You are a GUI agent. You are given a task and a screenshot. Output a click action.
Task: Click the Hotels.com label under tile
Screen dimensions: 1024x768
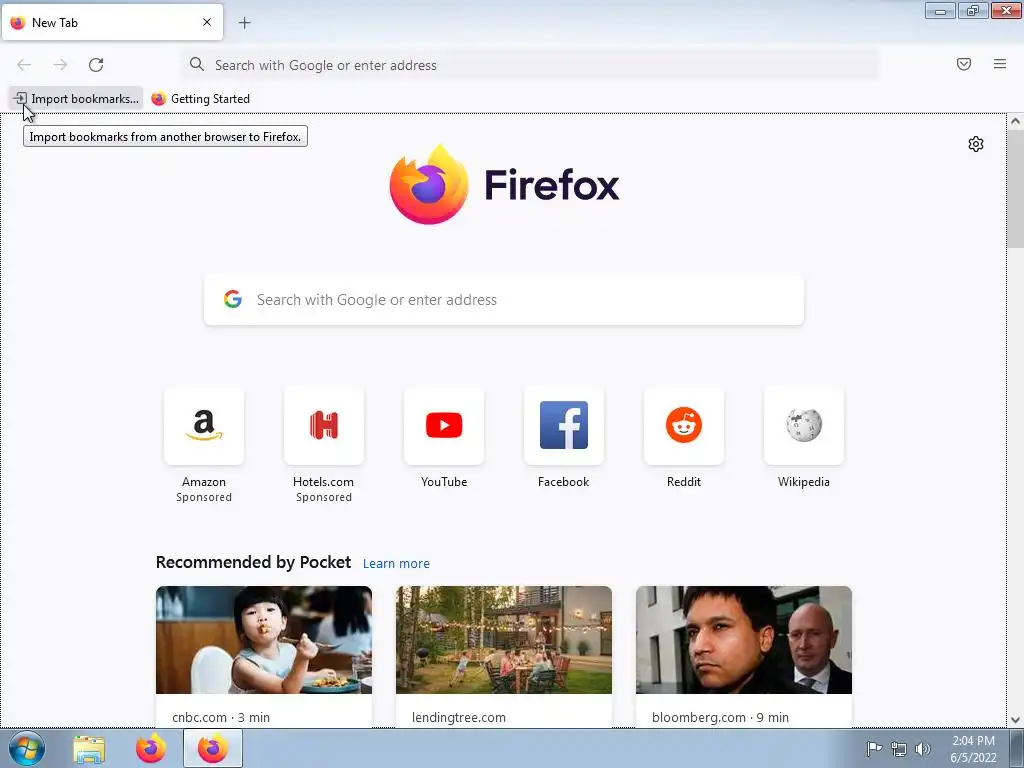(323, 482)
